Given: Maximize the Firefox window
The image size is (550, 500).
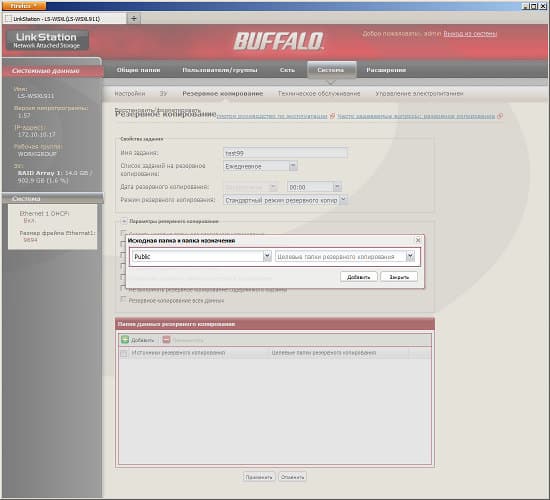Looking at the screenshot, I should (x=534, y=6).
